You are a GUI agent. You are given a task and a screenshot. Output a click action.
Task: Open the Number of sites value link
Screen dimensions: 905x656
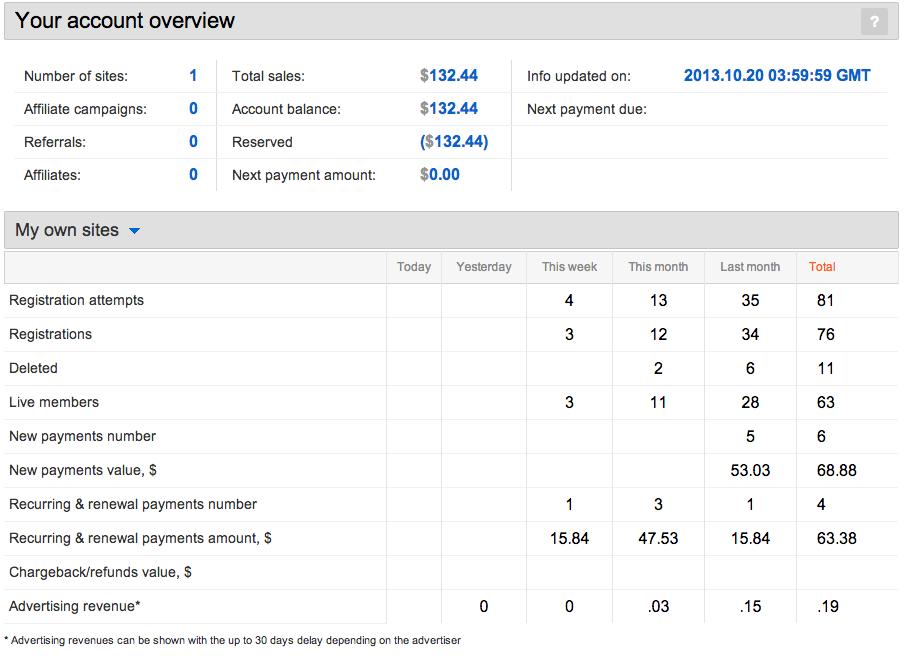tap(193, 76)
